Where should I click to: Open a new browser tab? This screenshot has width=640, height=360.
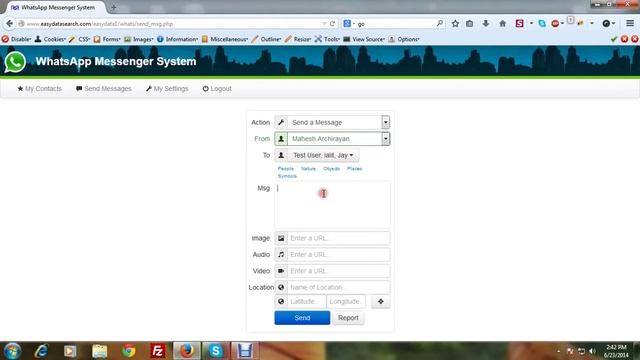[x=114, y=7]
